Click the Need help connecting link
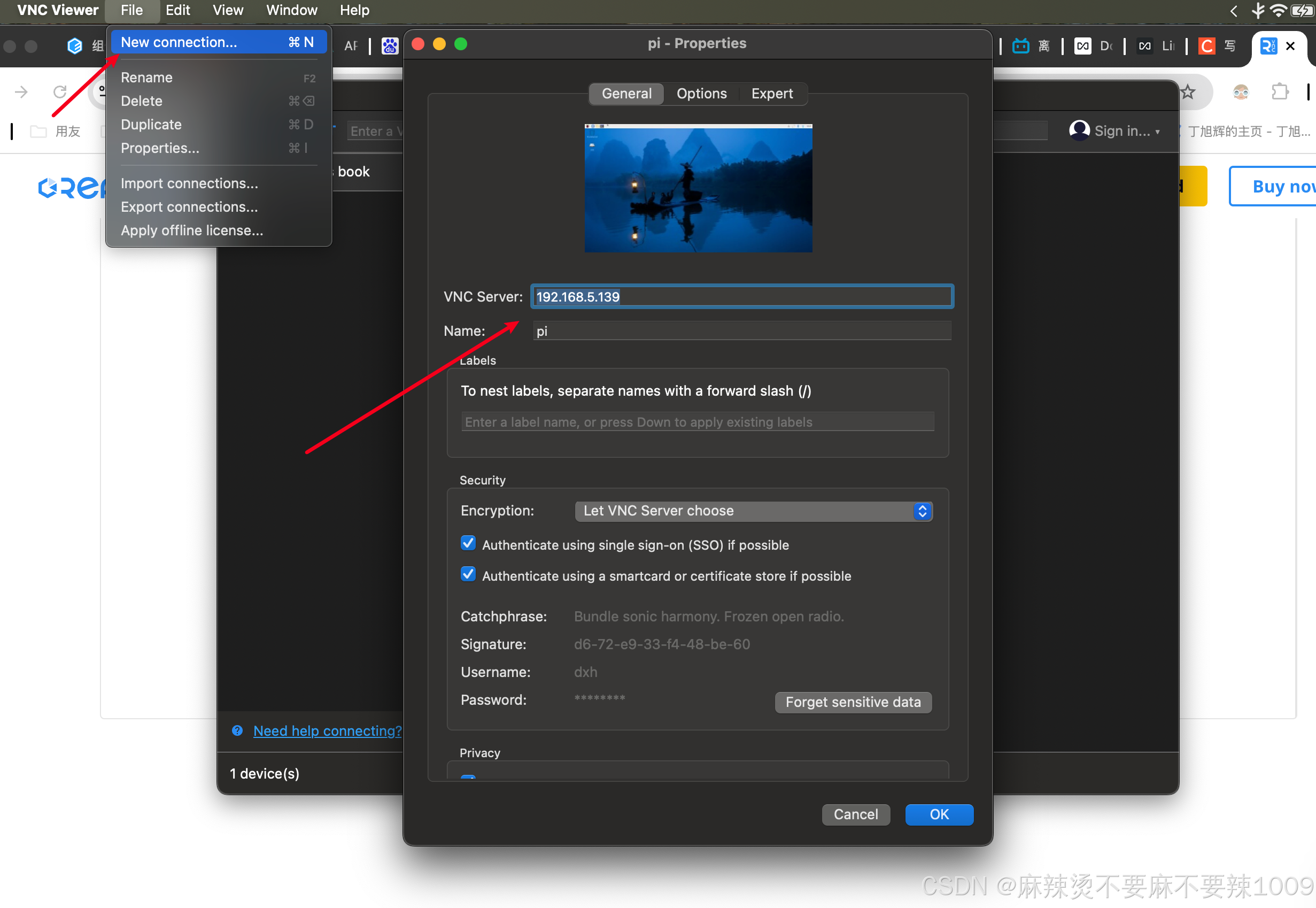Image resolution: width=1316 pixels, height=908 pixels. pos(327,730)
